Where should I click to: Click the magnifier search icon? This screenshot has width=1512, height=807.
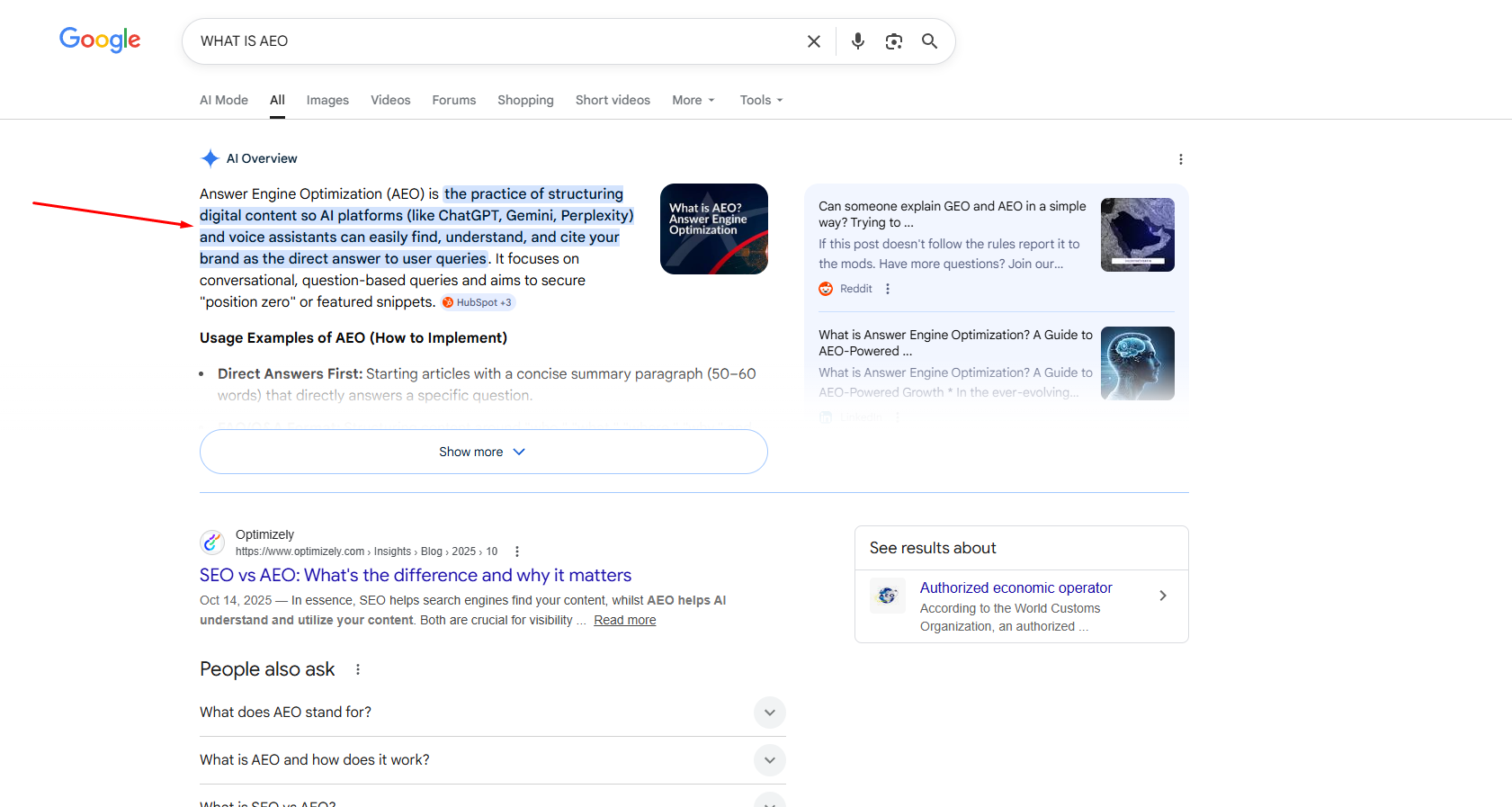tap(929, 41)
